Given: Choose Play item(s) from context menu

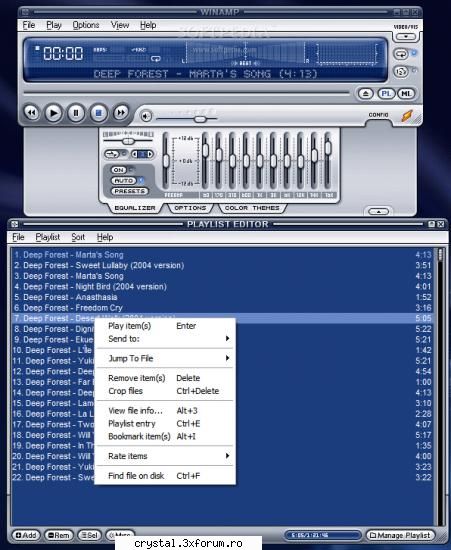Looking at the screenshot, I should click(165, 326).
